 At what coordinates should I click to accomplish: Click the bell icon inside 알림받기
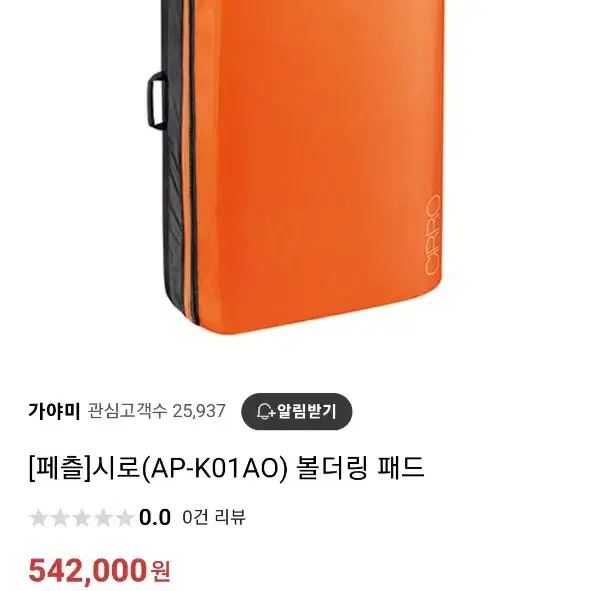[266, 412]
